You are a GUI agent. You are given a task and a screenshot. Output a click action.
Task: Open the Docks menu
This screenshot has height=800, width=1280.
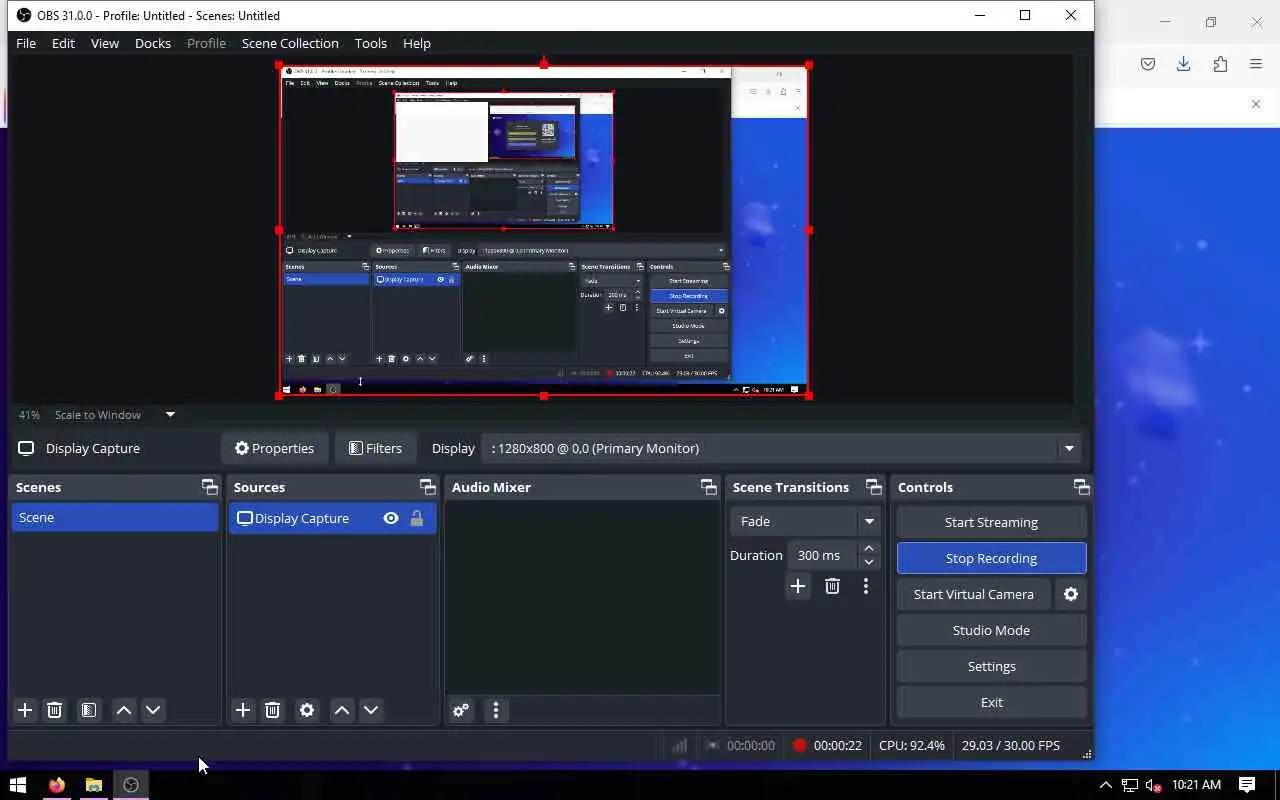153,43
